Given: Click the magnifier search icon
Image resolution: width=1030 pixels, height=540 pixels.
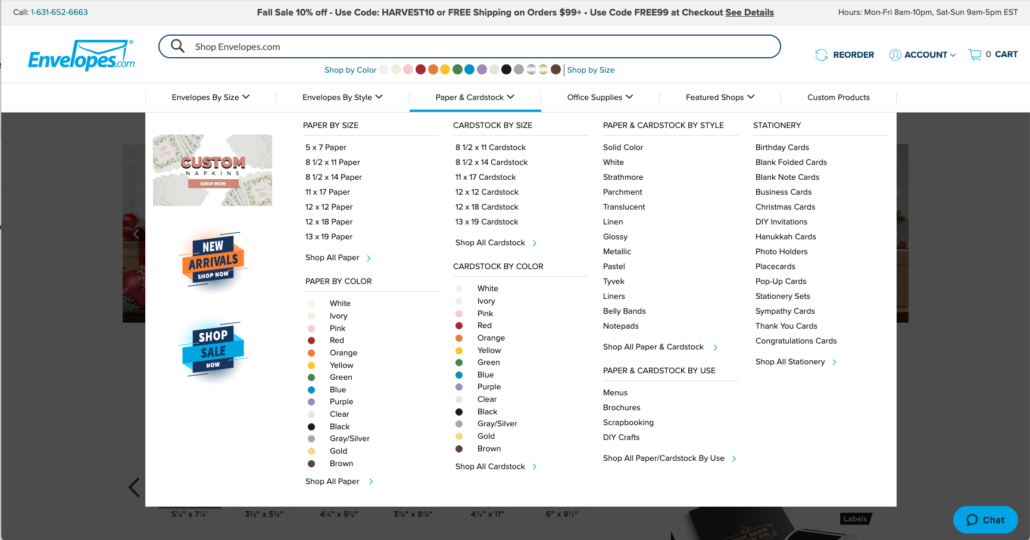Looking at the screenshot, I should 177,46.
